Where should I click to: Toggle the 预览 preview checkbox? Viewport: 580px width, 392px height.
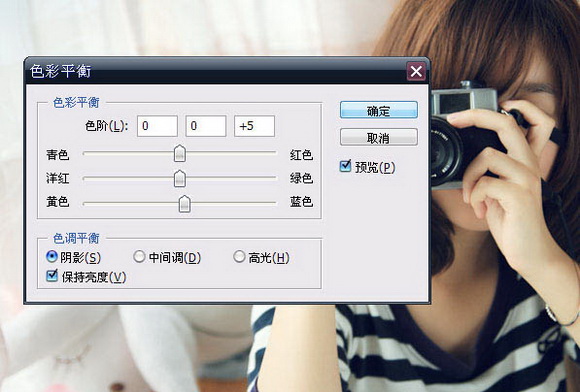345,166
